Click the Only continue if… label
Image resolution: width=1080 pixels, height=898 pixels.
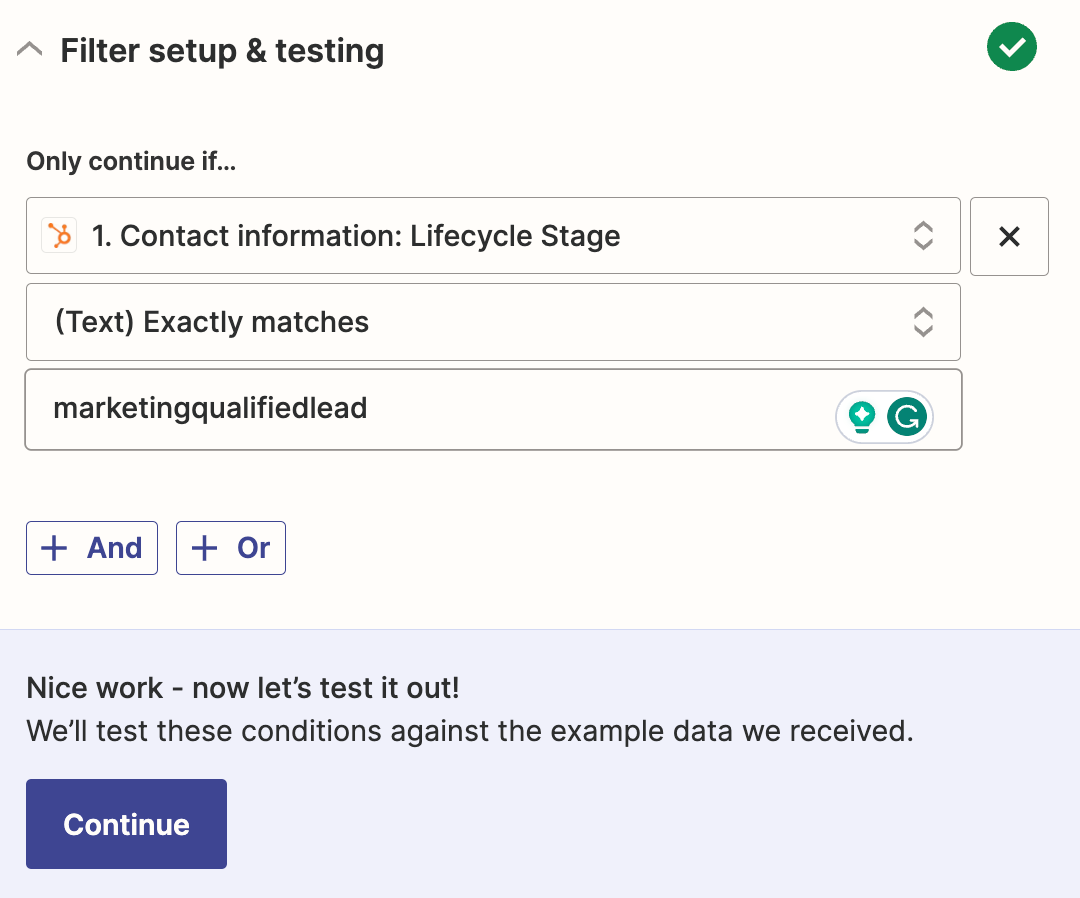(x=131, y=161)
